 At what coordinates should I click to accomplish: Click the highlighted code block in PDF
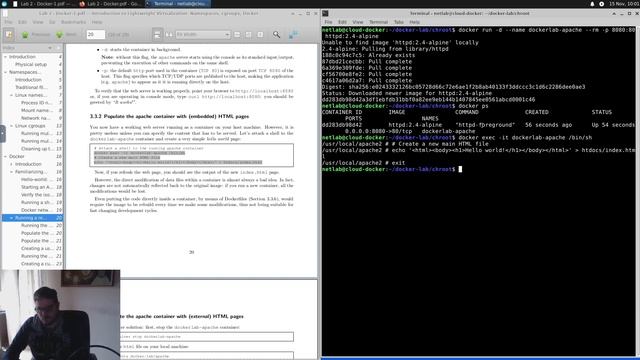[191, 155]
